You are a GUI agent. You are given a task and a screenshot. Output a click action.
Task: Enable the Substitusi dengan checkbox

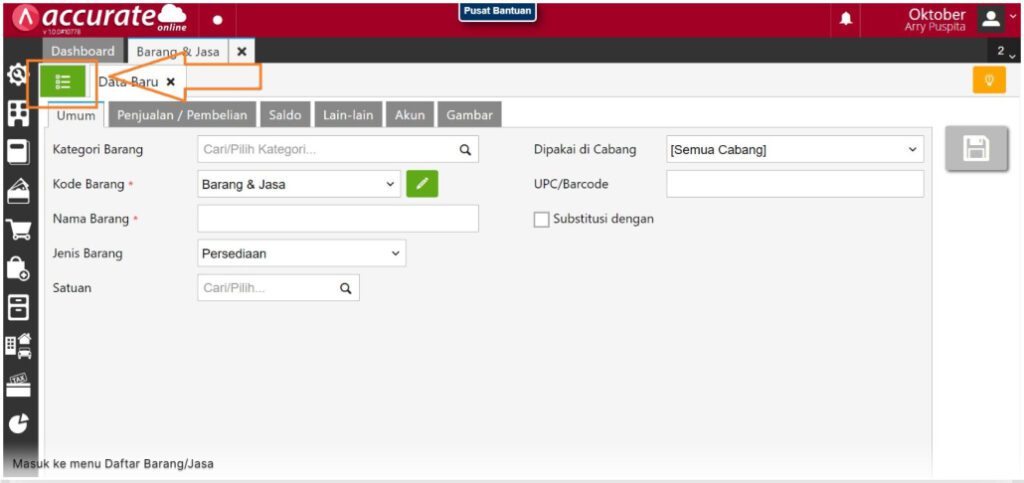pyautogui.click(x=541, y=219)
